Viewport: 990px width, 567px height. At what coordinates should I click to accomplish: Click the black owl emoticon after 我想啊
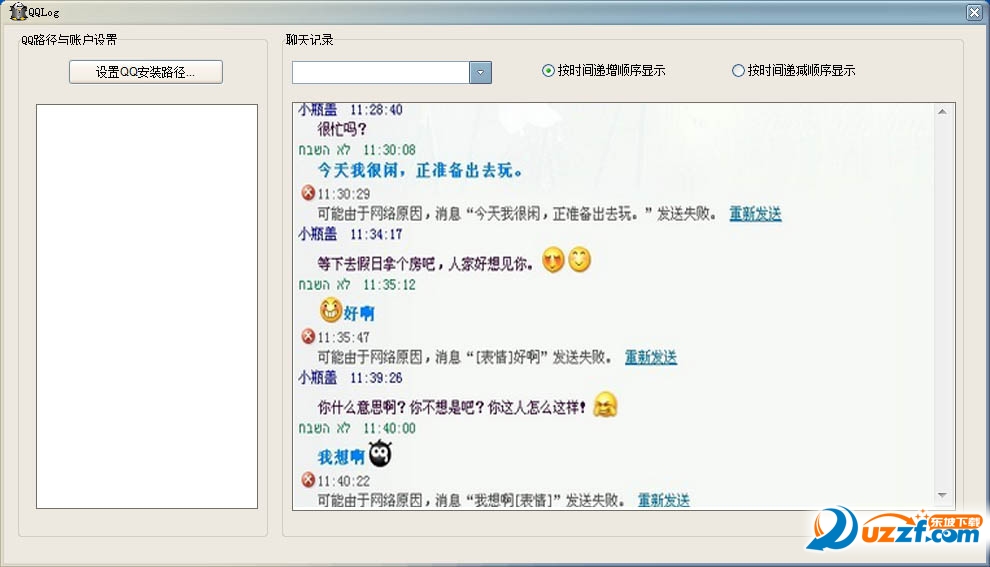click(380, 453)
